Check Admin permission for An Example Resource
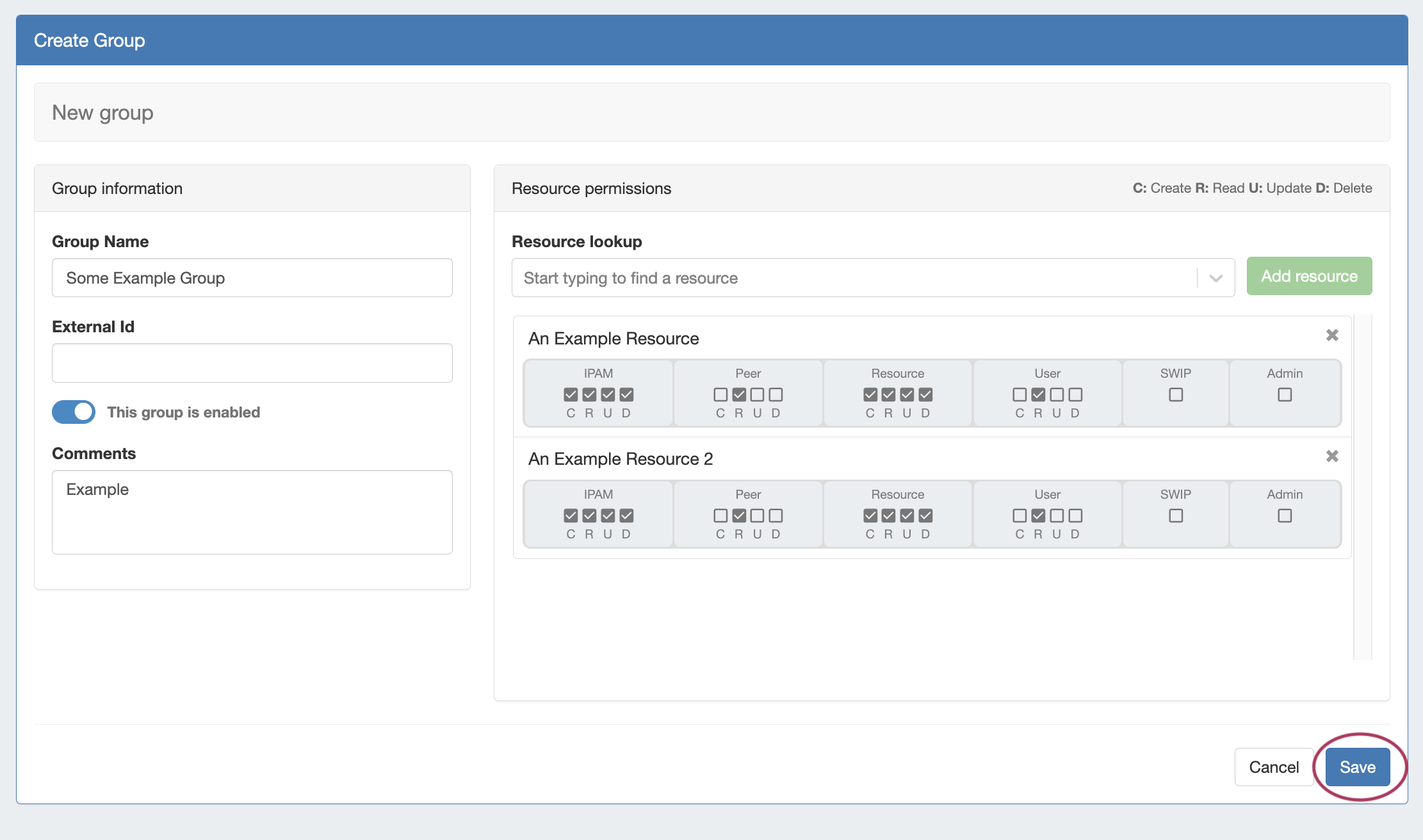The width and height of the screenshot is (1423, 840). tap(1285, 395)
